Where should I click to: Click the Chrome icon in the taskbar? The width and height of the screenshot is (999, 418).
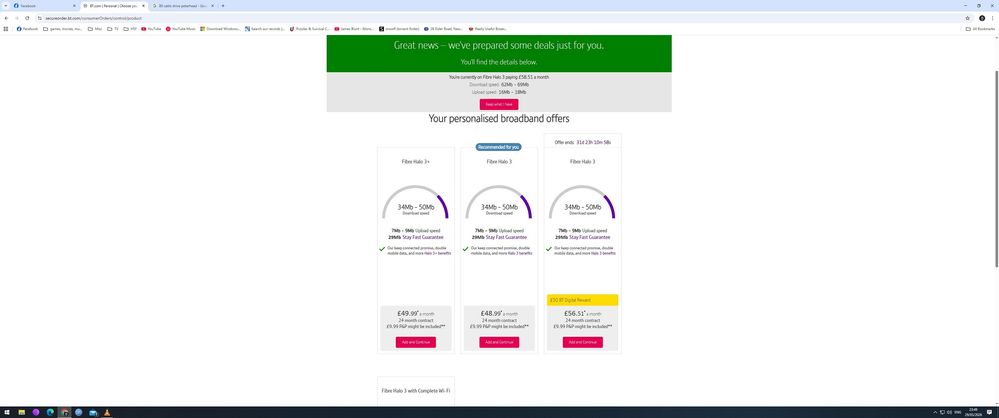64,412
